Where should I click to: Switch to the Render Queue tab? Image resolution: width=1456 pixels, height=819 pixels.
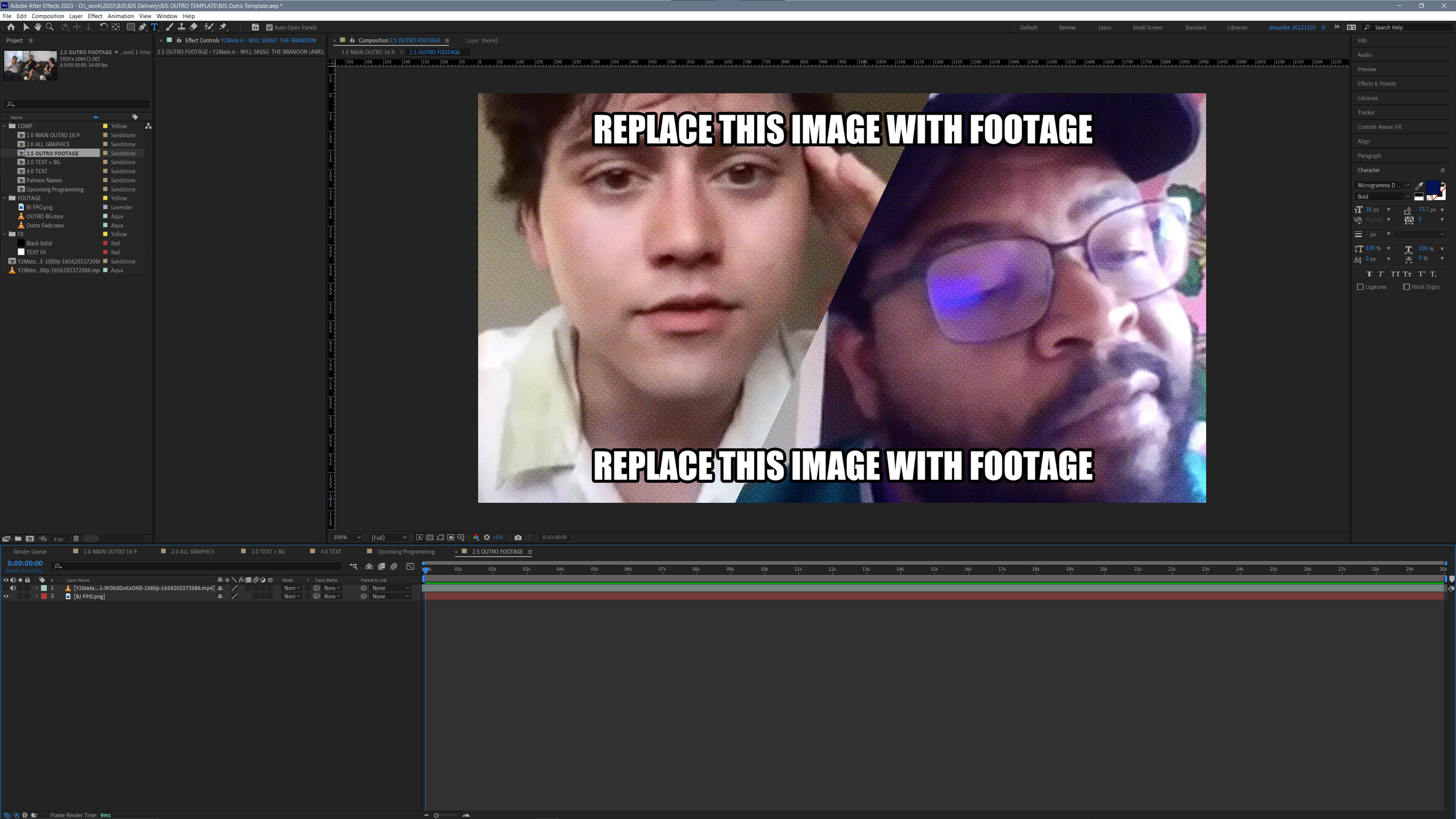(x=30, y=551)
